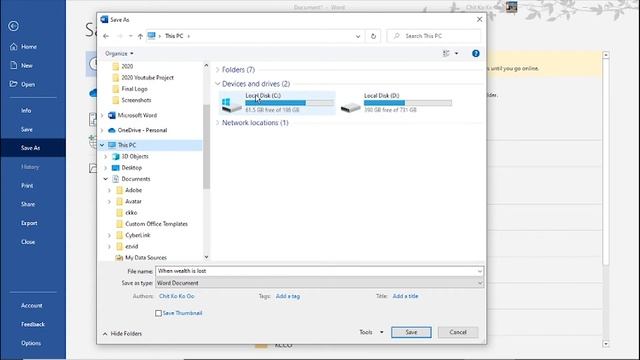
Task: Refresh the This PC location
Action: pos(373,36)
